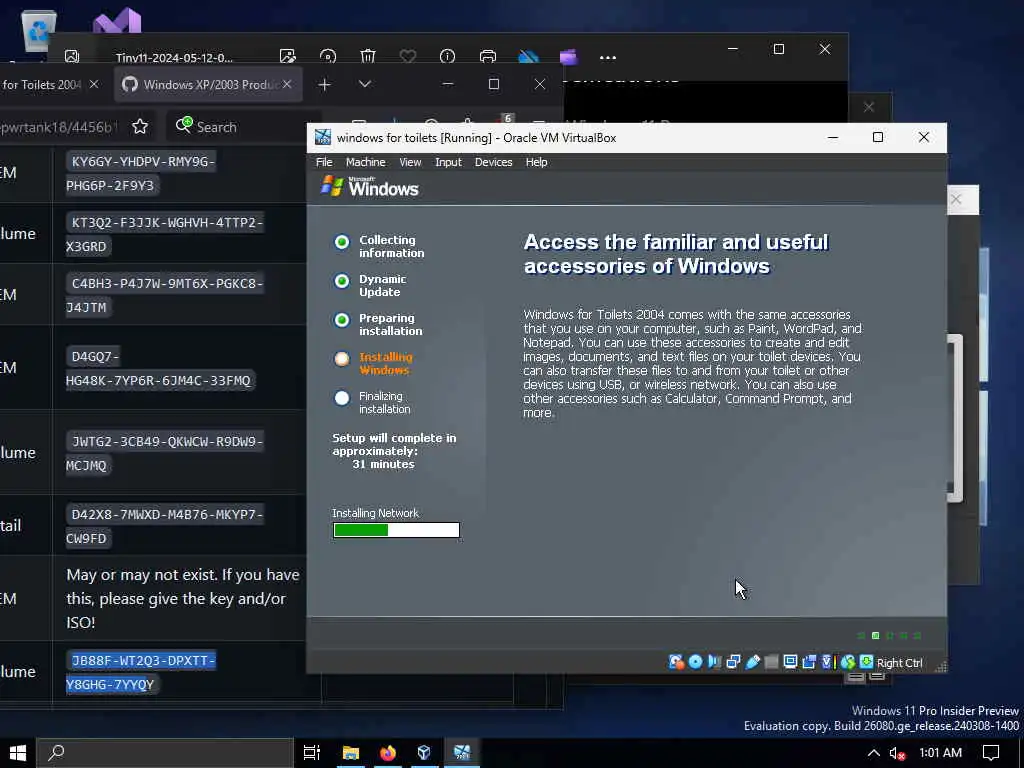1024x768 pixels.
Task: Click the delete trash icon in Photos
Action: tap(368, 57)
